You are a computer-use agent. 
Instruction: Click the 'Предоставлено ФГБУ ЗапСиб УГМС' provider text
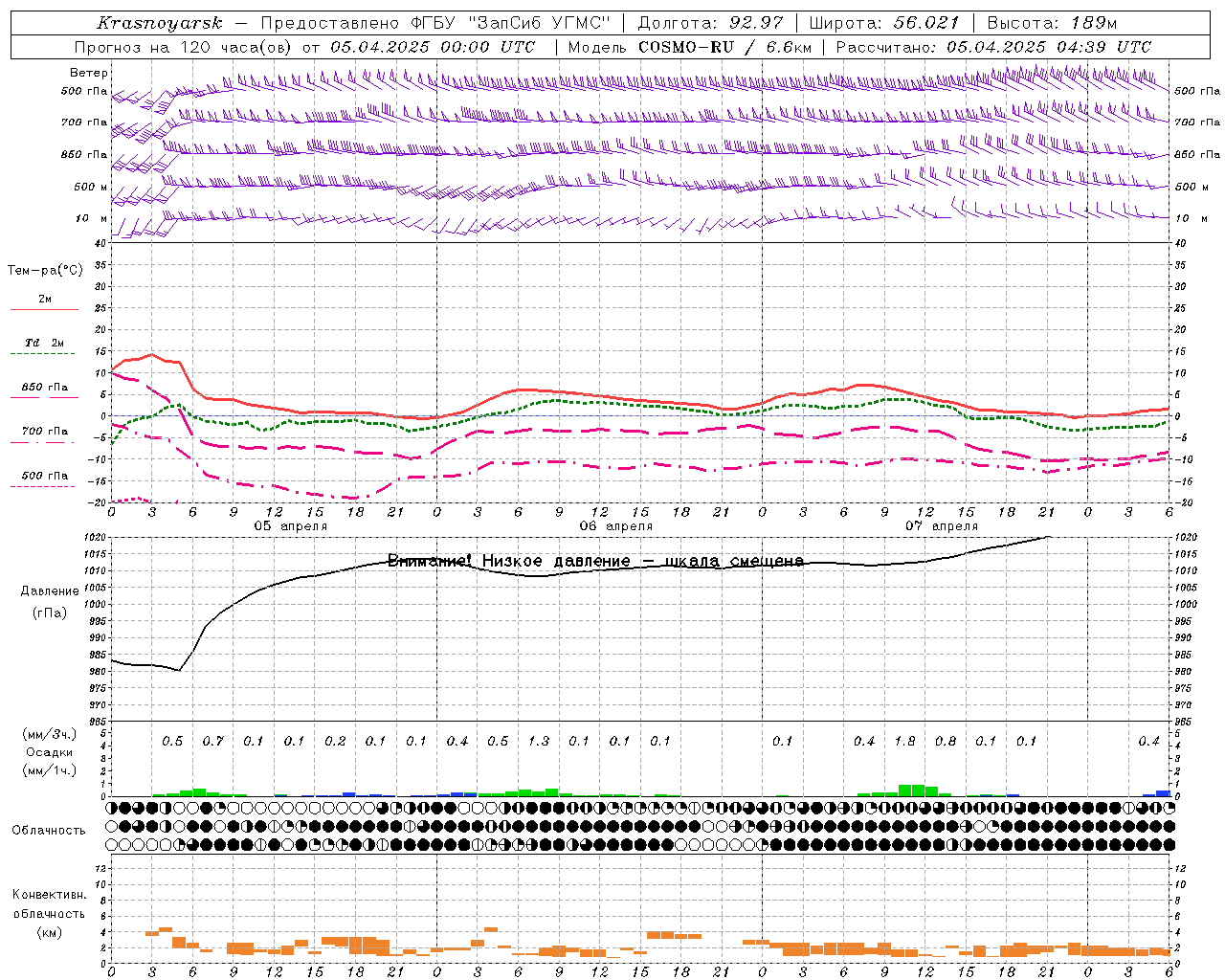[435, 23]
